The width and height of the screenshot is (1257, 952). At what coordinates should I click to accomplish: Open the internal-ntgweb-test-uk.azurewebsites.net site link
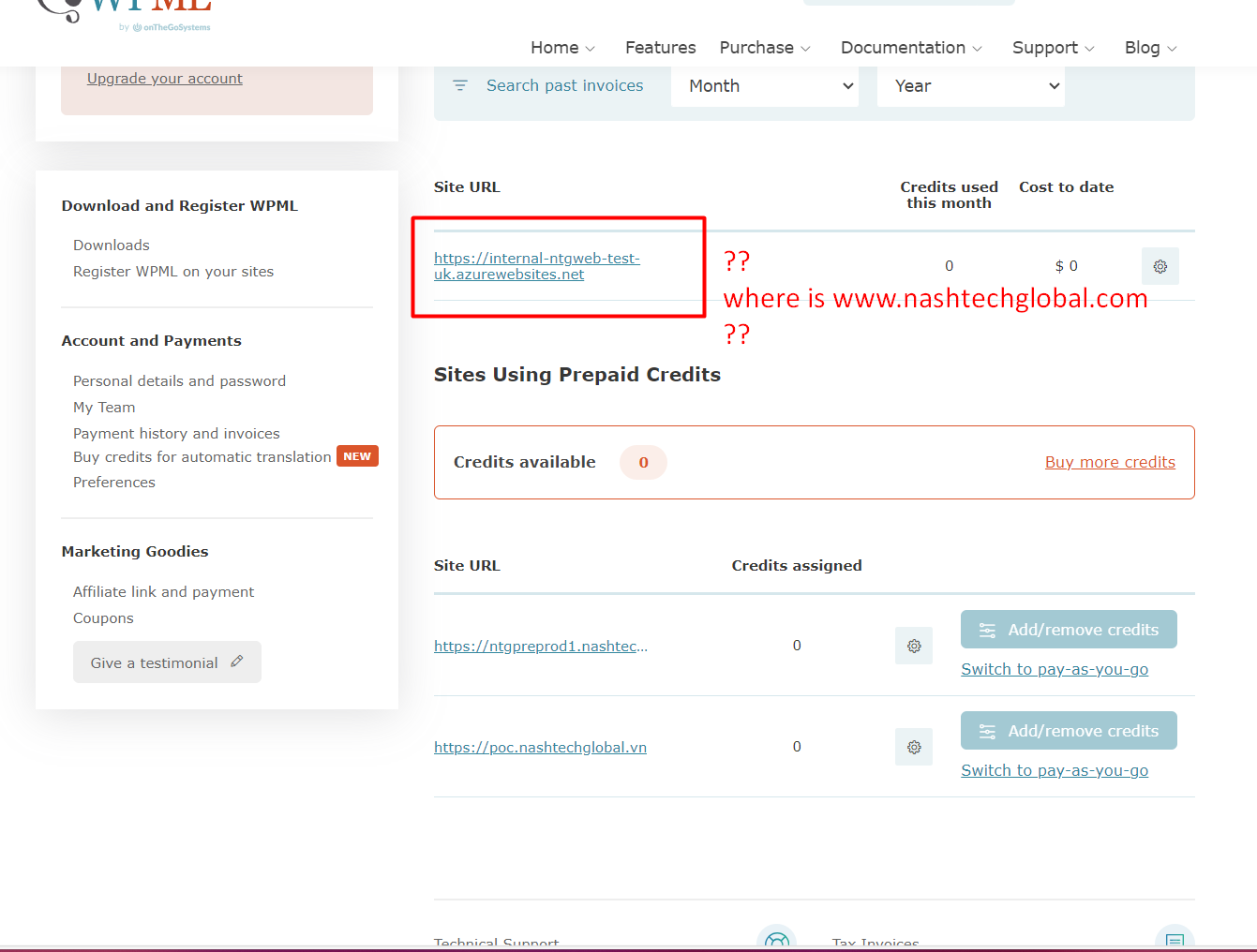(x=537, y=266)
